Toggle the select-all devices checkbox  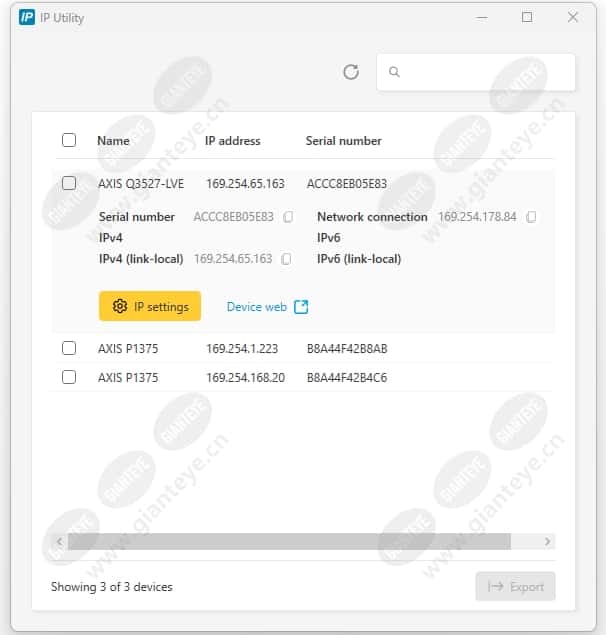(x=69, y=140)
